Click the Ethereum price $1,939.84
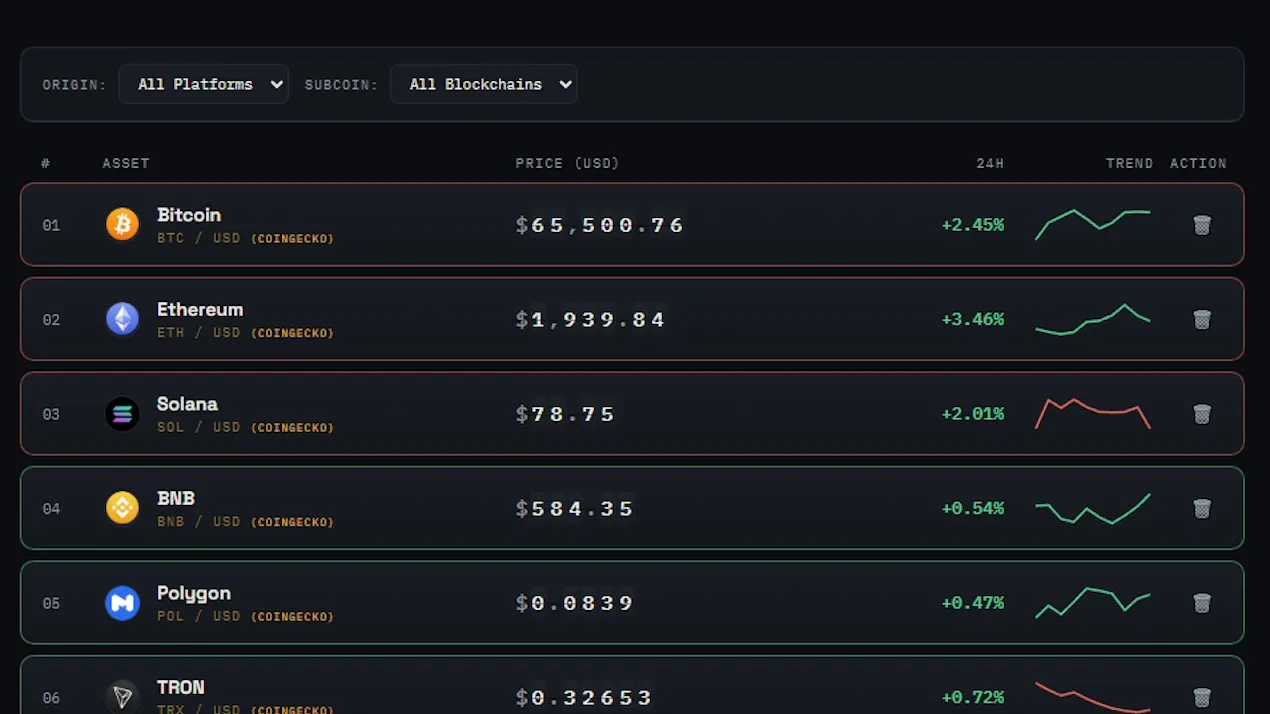The width and height of the screenshot is (1270, 714). coord(591,319)
